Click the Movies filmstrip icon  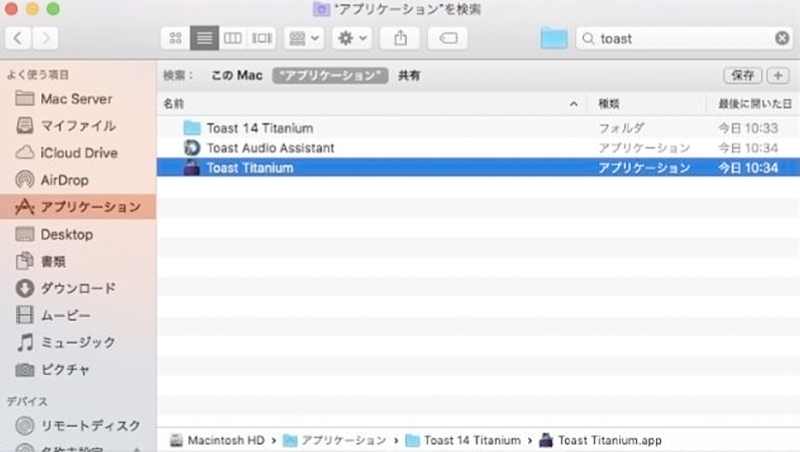(24, 315)
